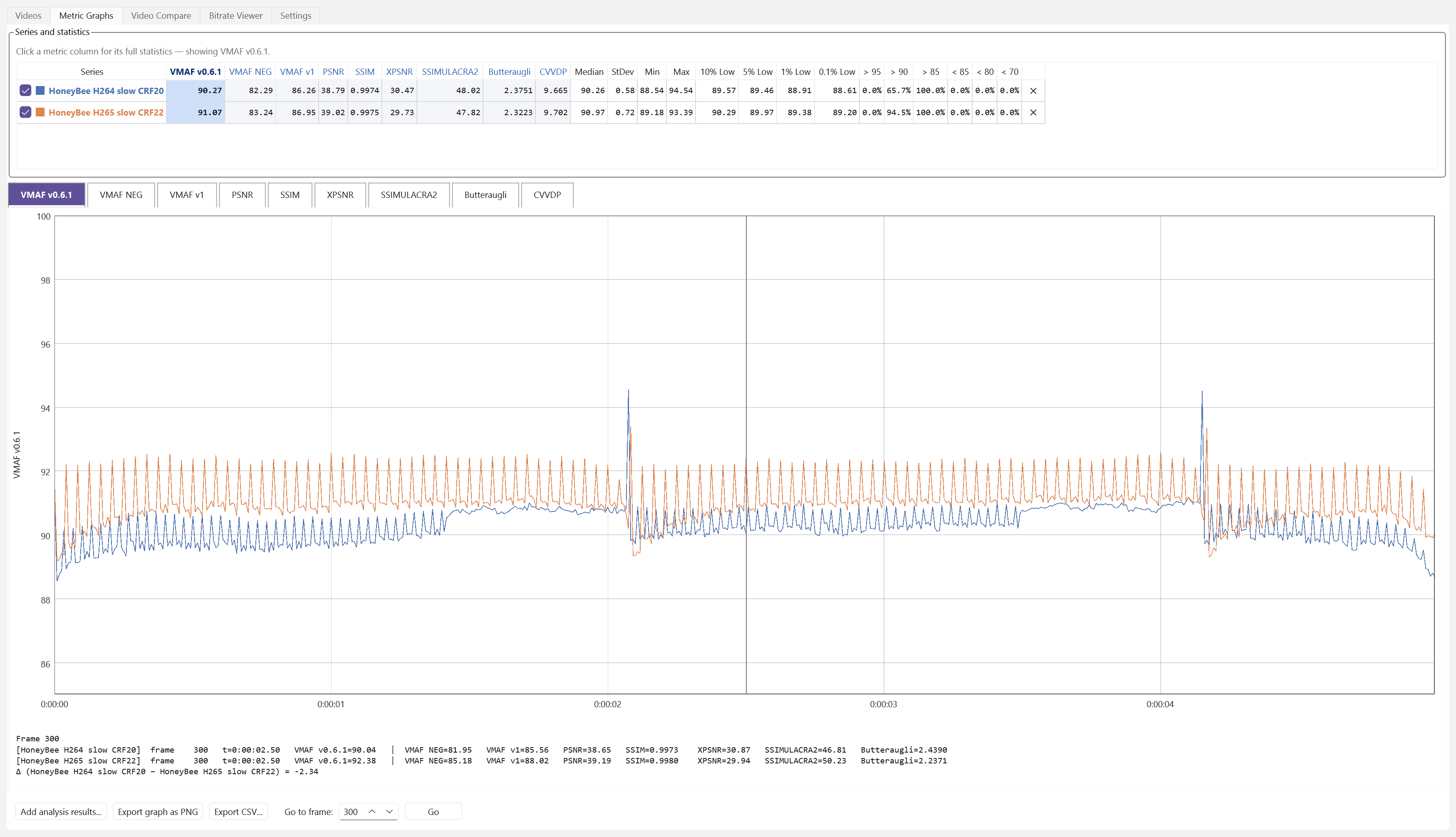1456x837 pixels.
Task: Select the VMAF v0.6.1 graph tab
Action: 47,195
